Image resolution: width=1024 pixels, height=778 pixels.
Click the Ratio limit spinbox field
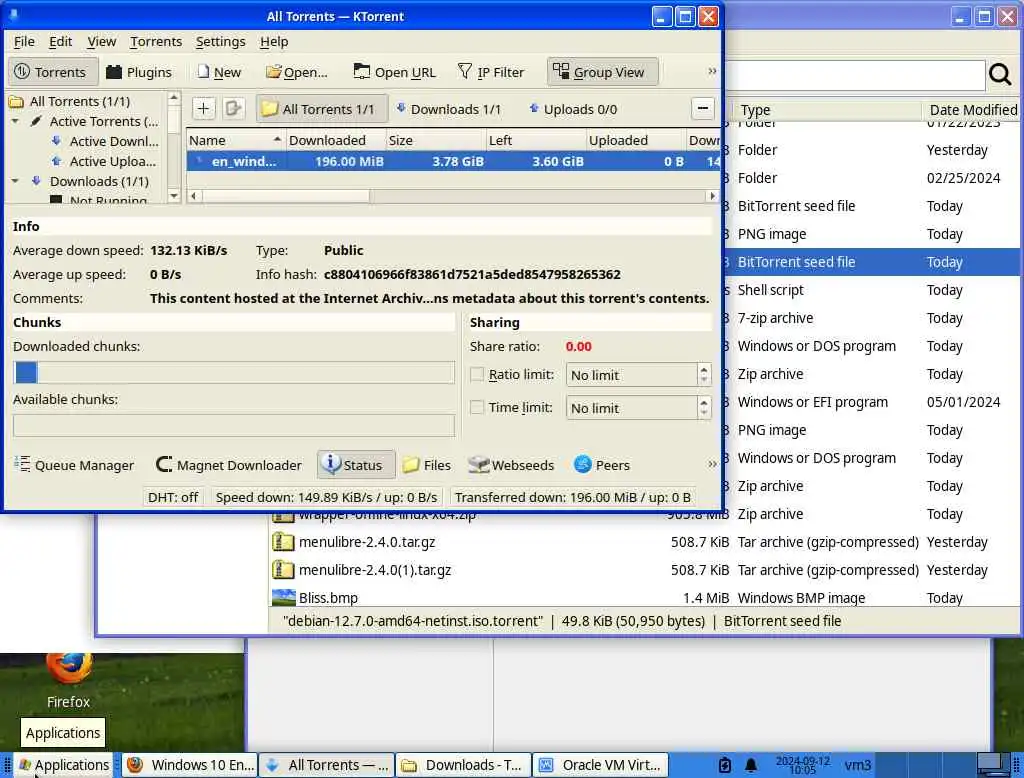(x=631, y=375)
